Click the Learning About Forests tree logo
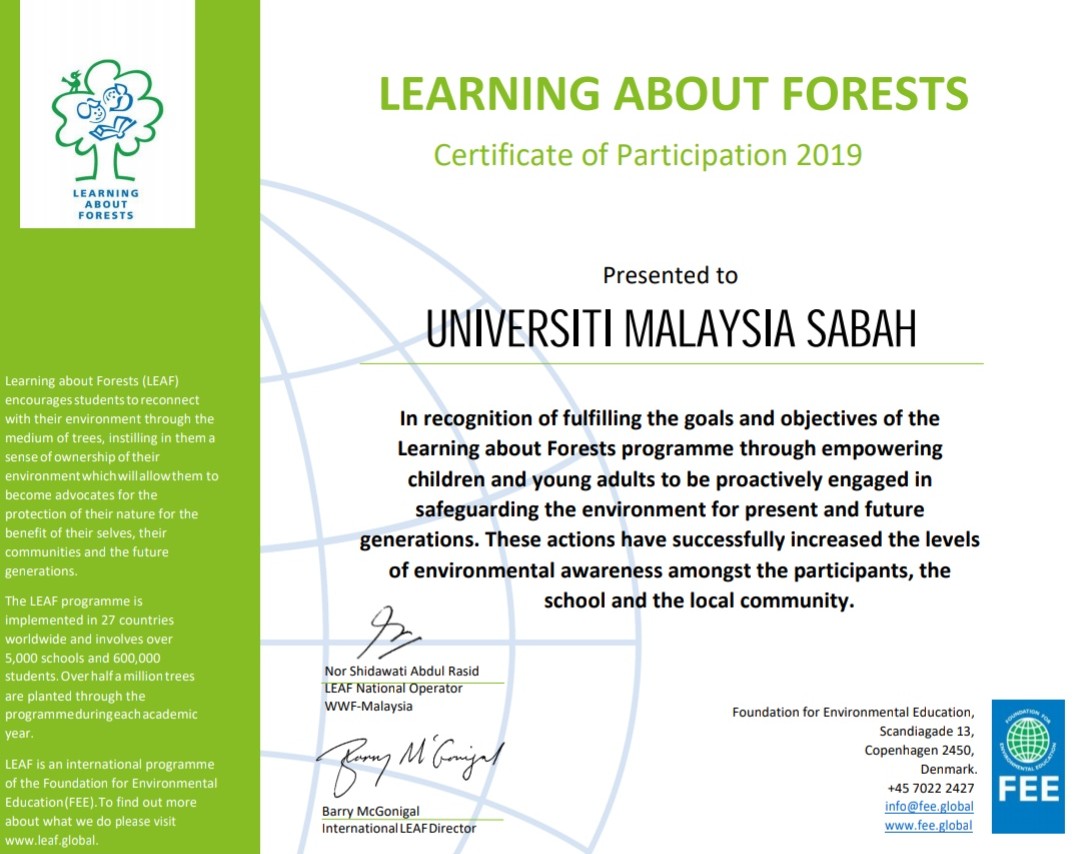Viewport: 1080px width, 854px height. 107,139
